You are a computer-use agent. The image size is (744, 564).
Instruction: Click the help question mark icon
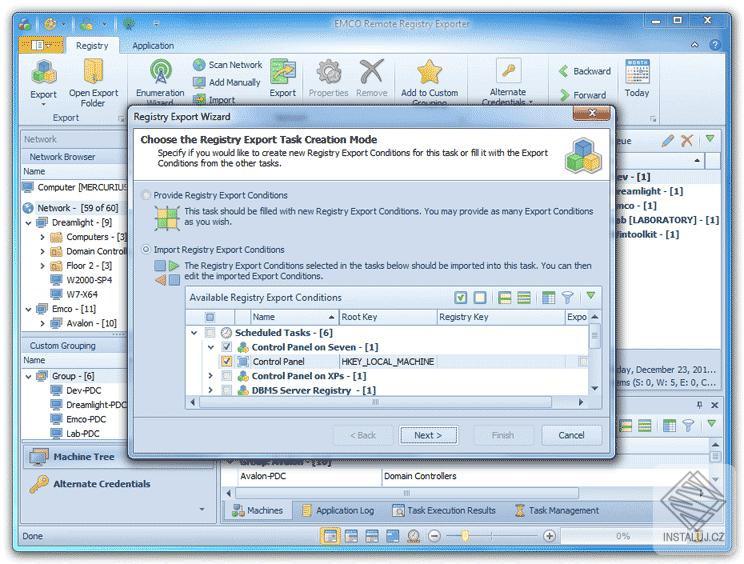tap(715, 45)
